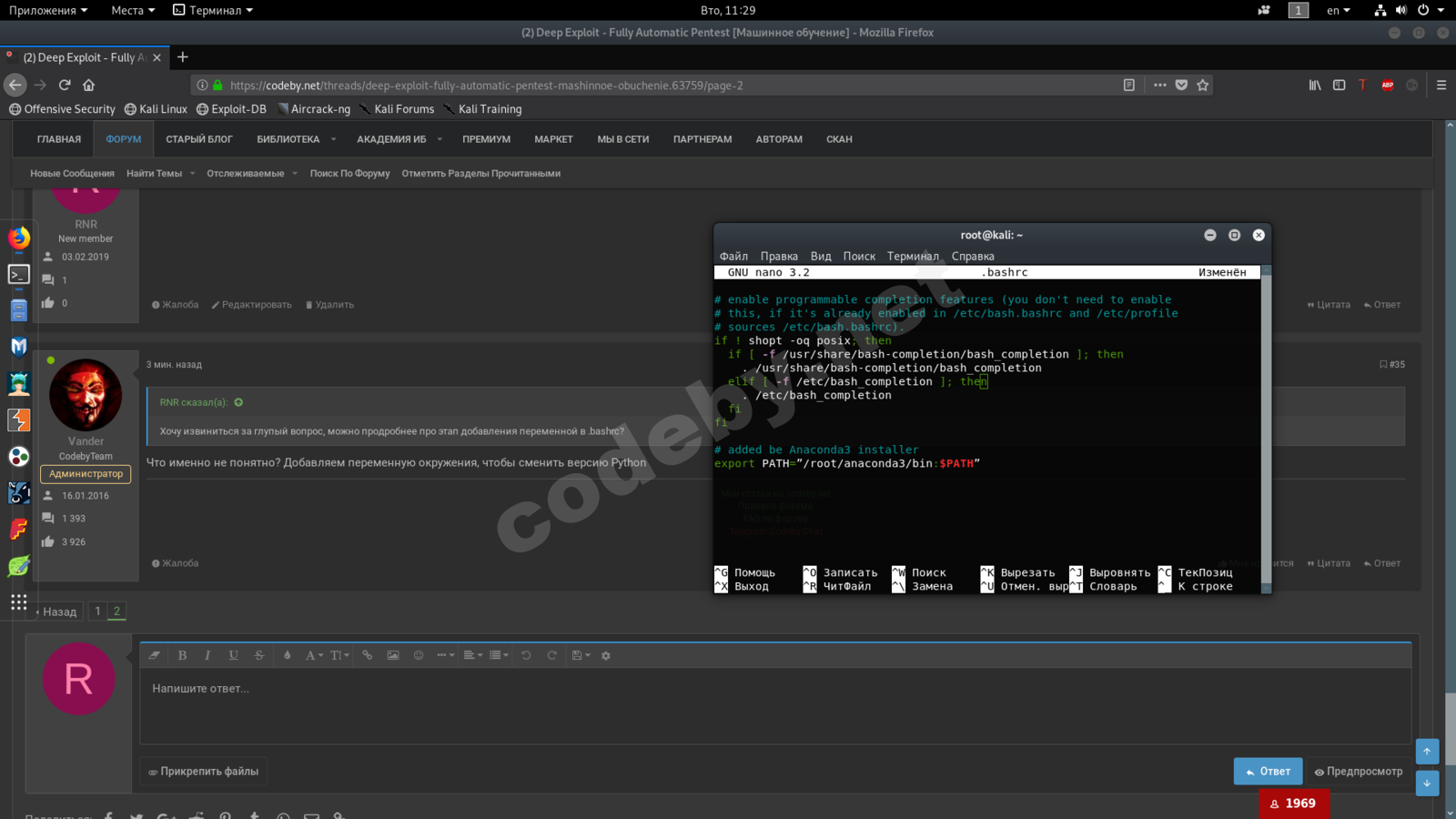Click the eraser remove-formatting icon
Screen dimensions: 1456x819
pos(155,655)
